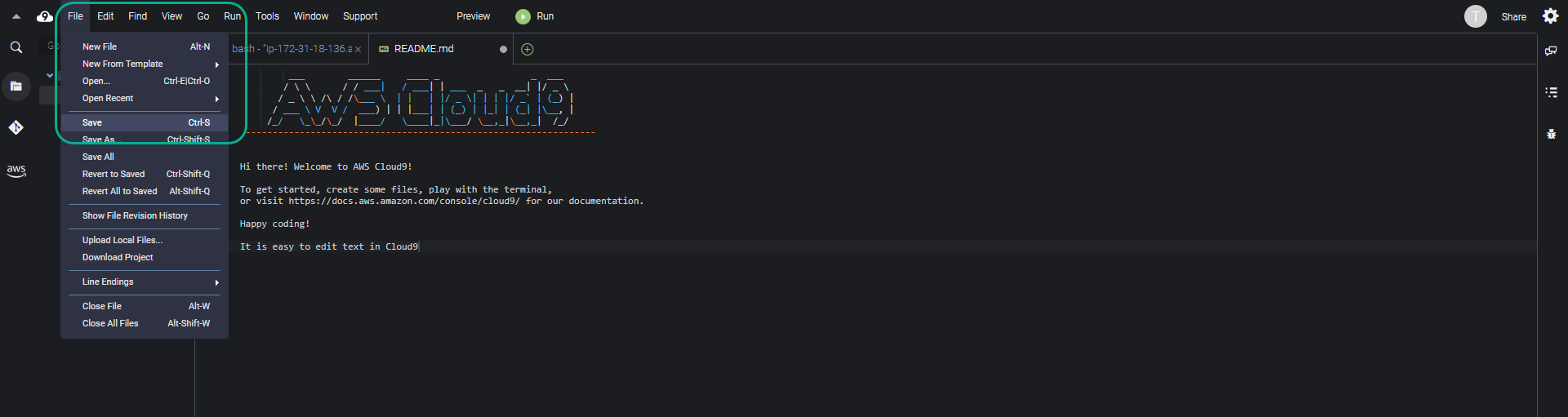The width and height of the screenshot is (1568, 417).
Task: Click the Cloud9 cloud logo icon
Action: tap(44, 16)
